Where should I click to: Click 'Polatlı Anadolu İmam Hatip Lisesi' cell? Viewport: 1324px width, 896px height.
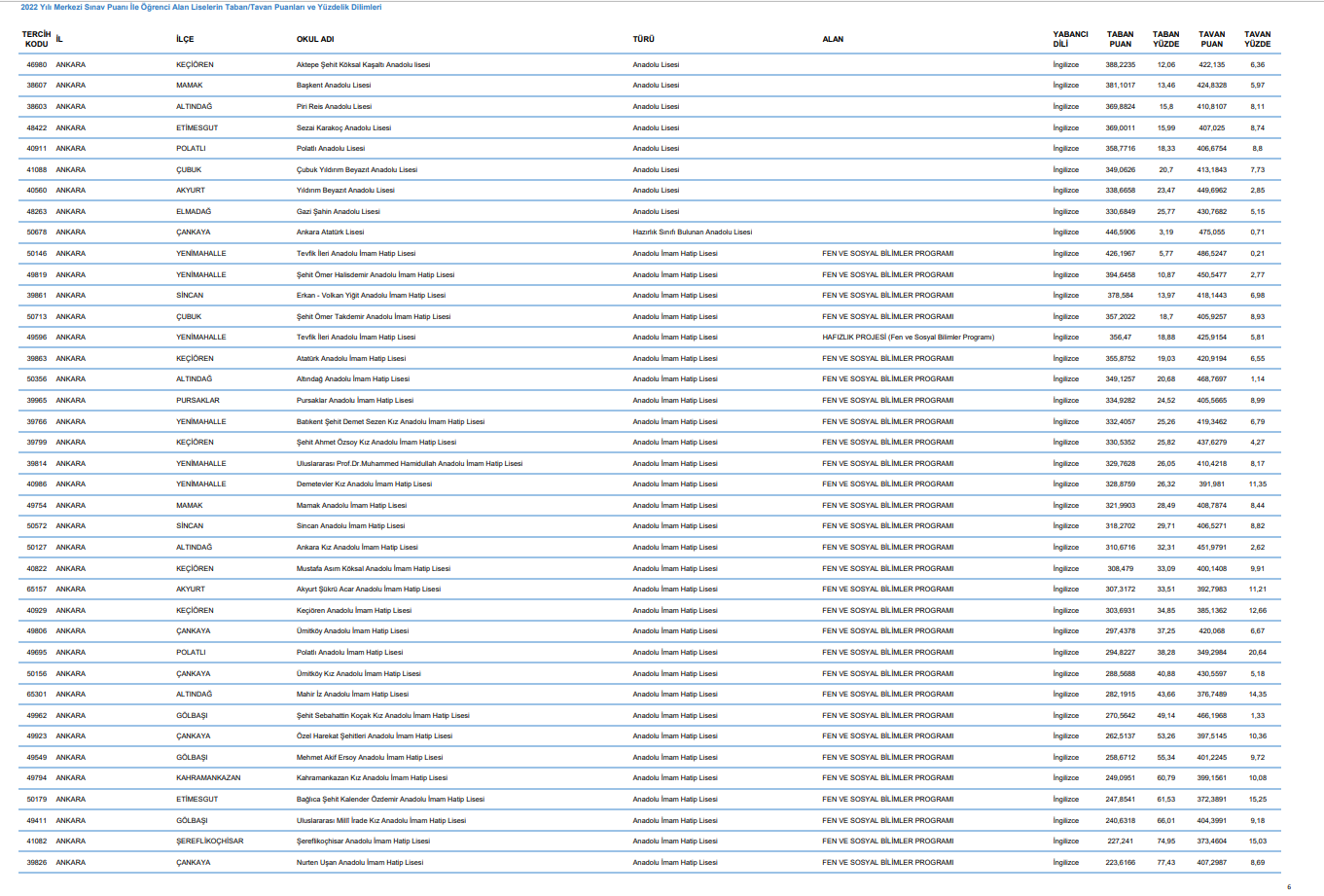(x=349, y=653)
